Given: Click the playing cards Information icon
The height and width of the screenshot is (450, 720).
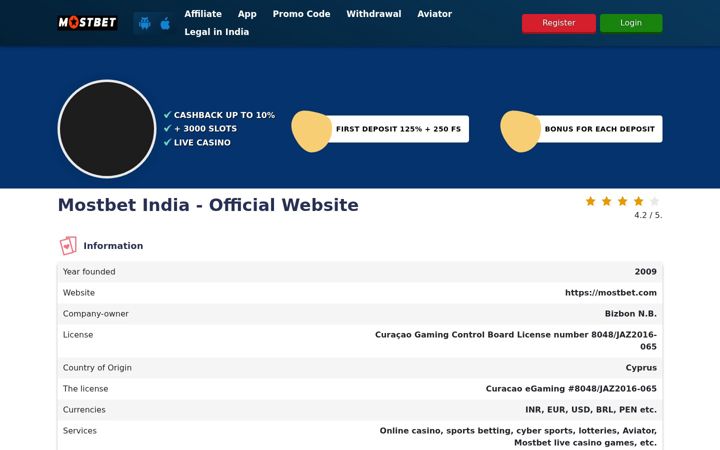Looking at the screenshot, I should point(68,246).
